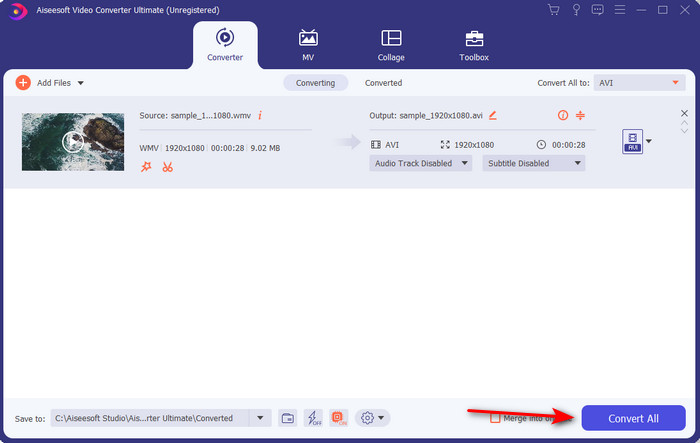Click the Convert All button
Image resolution: width=700 pixels, height=443 pixels.
633,418
